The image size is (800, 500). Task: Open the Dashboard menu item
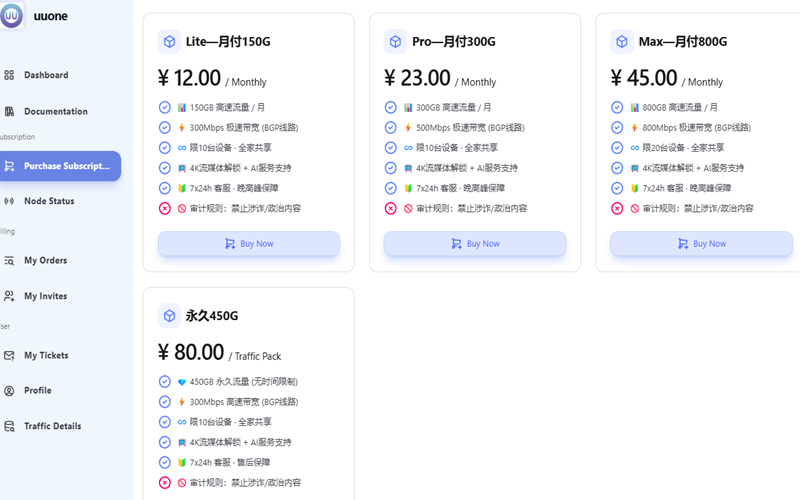pyautogui.click(x=46, y=75)
